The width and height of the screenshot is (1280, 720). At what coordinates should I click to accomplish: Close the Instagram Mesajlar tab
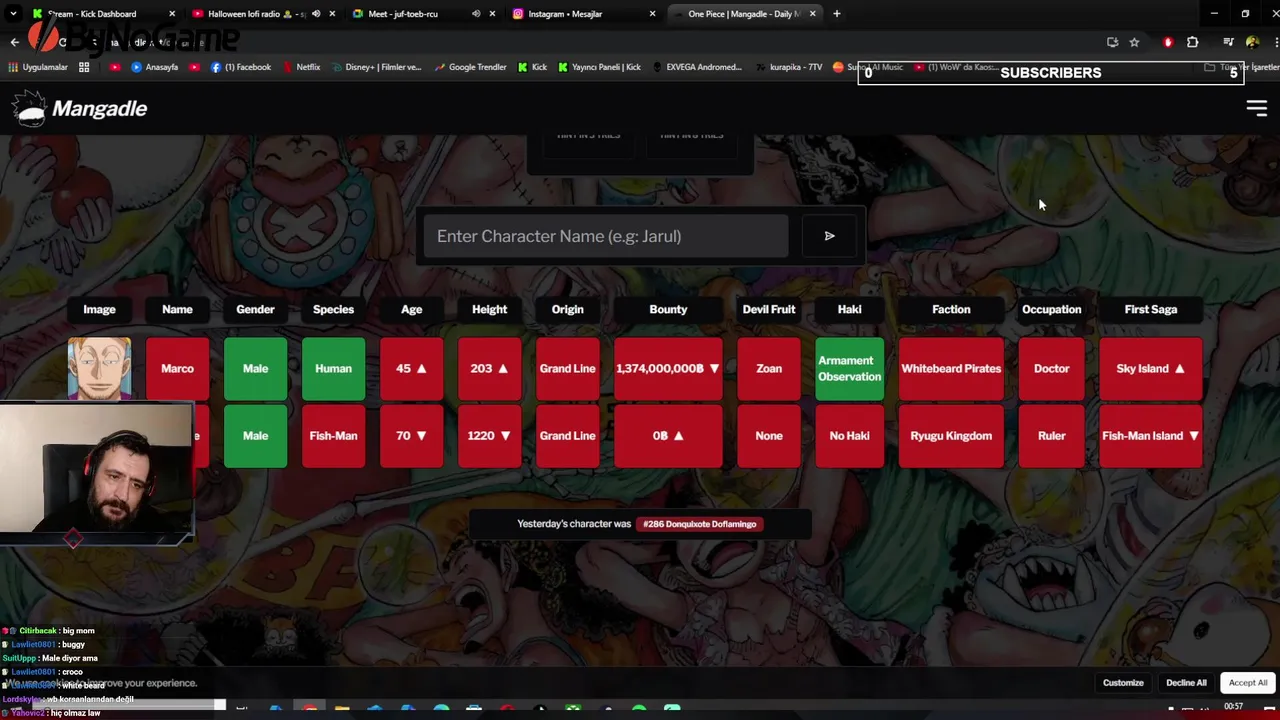(x=652, y=14)
